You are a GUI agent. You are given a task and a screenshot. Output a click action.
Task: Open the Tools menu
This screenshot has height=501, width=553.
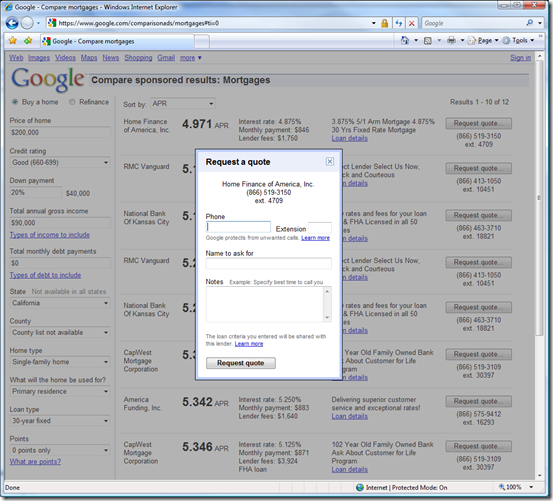(x=518, y=41)
